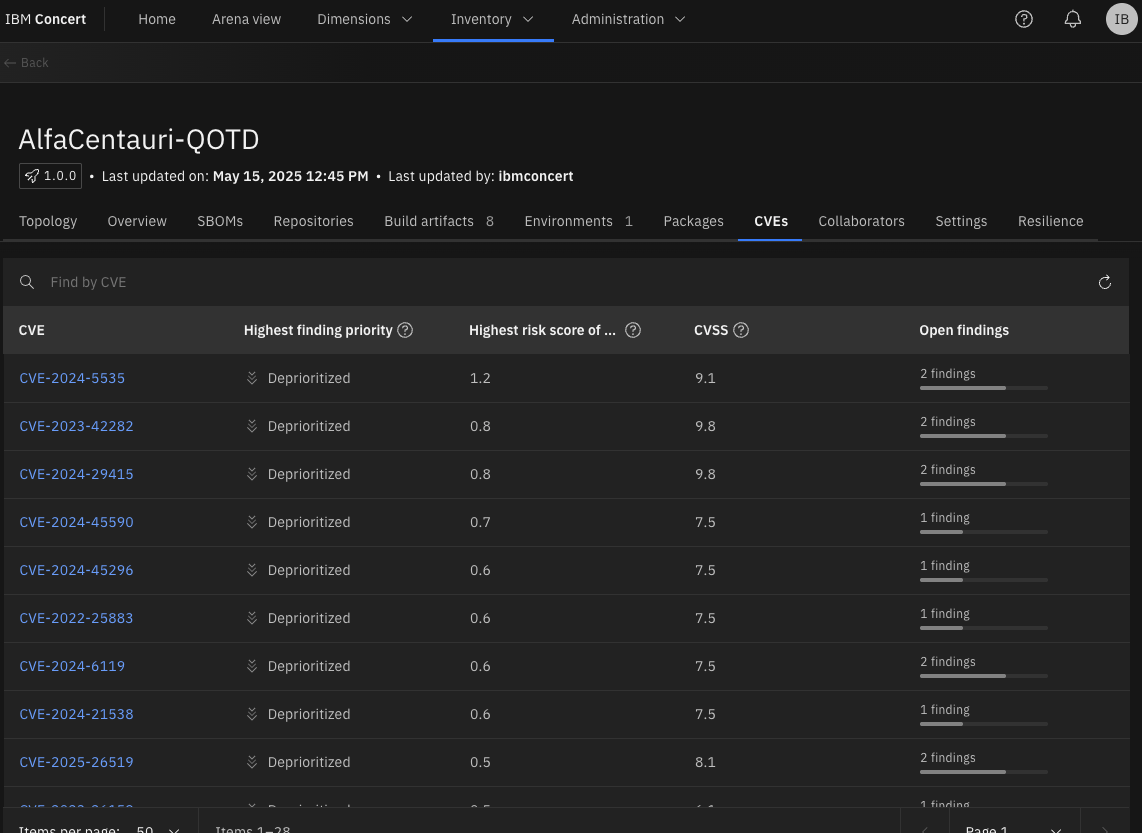Expand the Dimensions menu

[x=365, y=20]
